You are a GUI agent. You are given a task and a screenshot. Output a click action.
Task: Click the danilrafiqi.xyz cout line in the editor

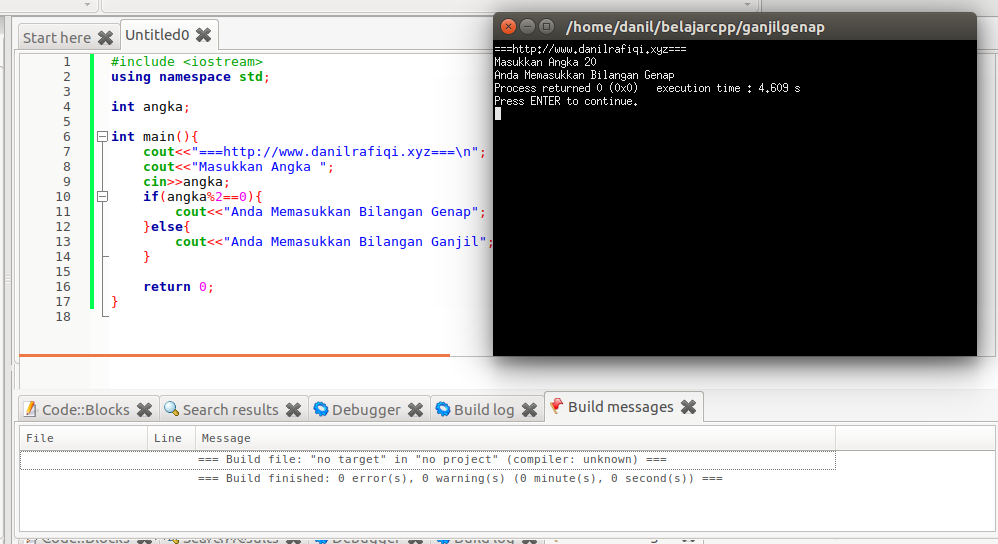tap(314, 152)
